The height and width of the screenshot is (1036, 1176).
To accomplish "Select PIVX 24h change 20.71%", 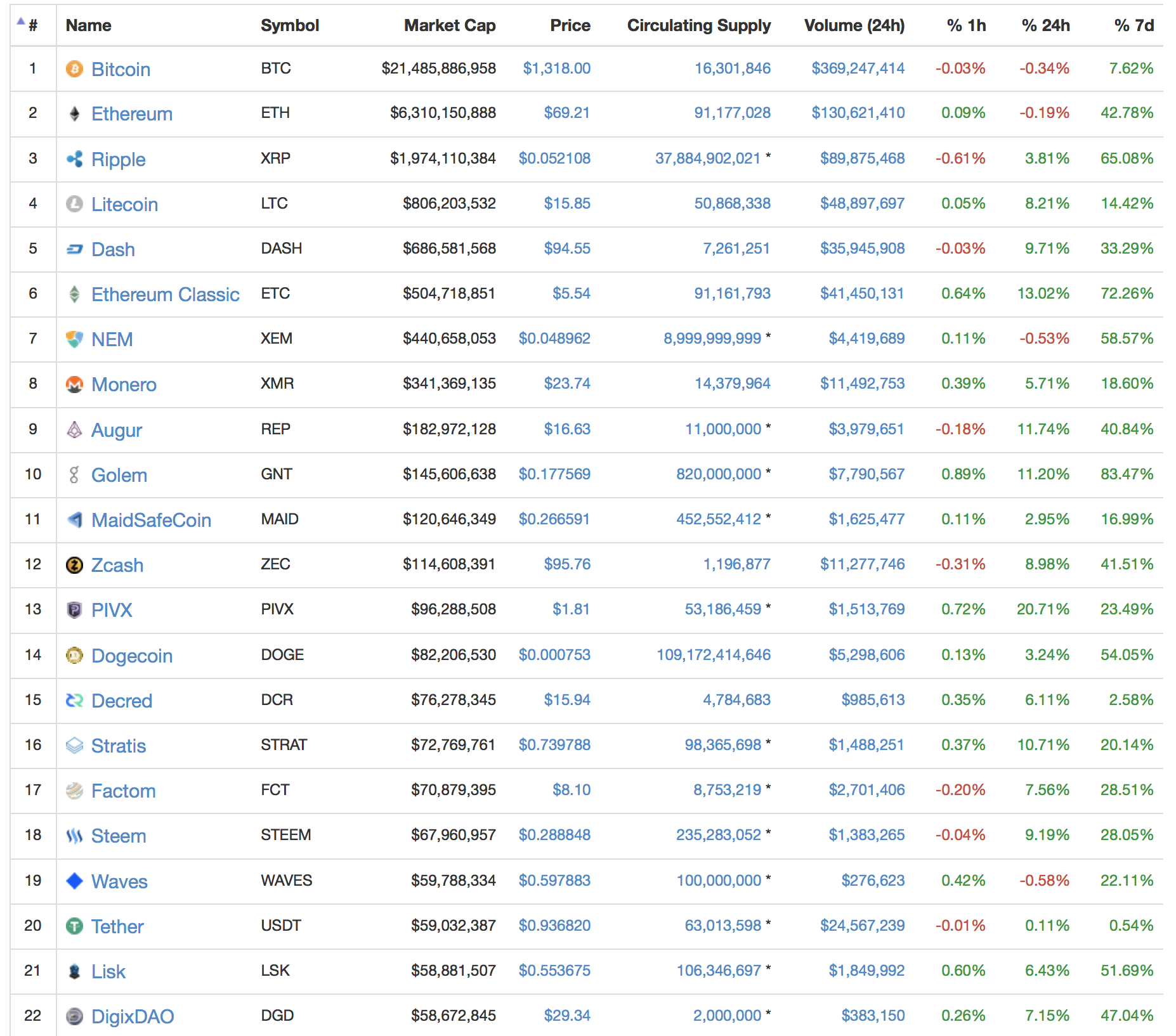I will tap(1043, 609).
